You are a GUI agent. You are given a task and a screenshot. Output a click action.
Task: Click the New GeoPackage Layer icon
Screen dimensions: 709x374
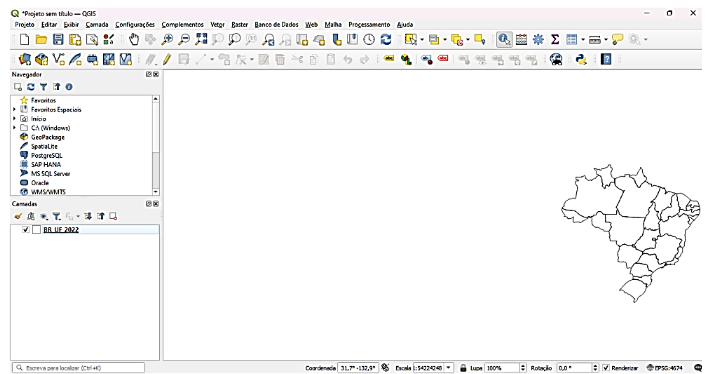(x=42, y=59)
